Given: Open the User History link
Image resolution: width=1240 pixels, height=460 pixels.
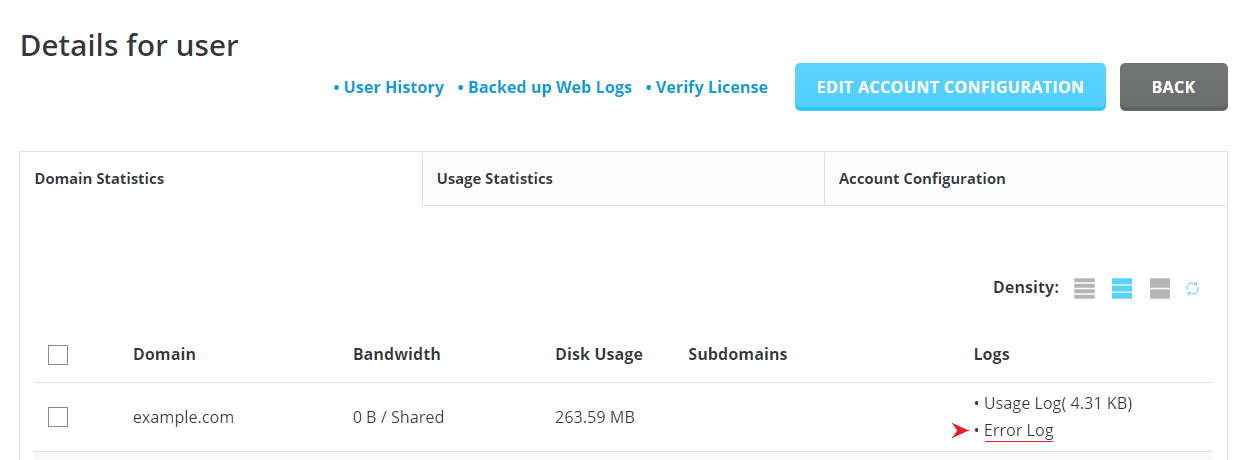Looking at the screenshot, I should pyautogui.click(x=393, y=87).
